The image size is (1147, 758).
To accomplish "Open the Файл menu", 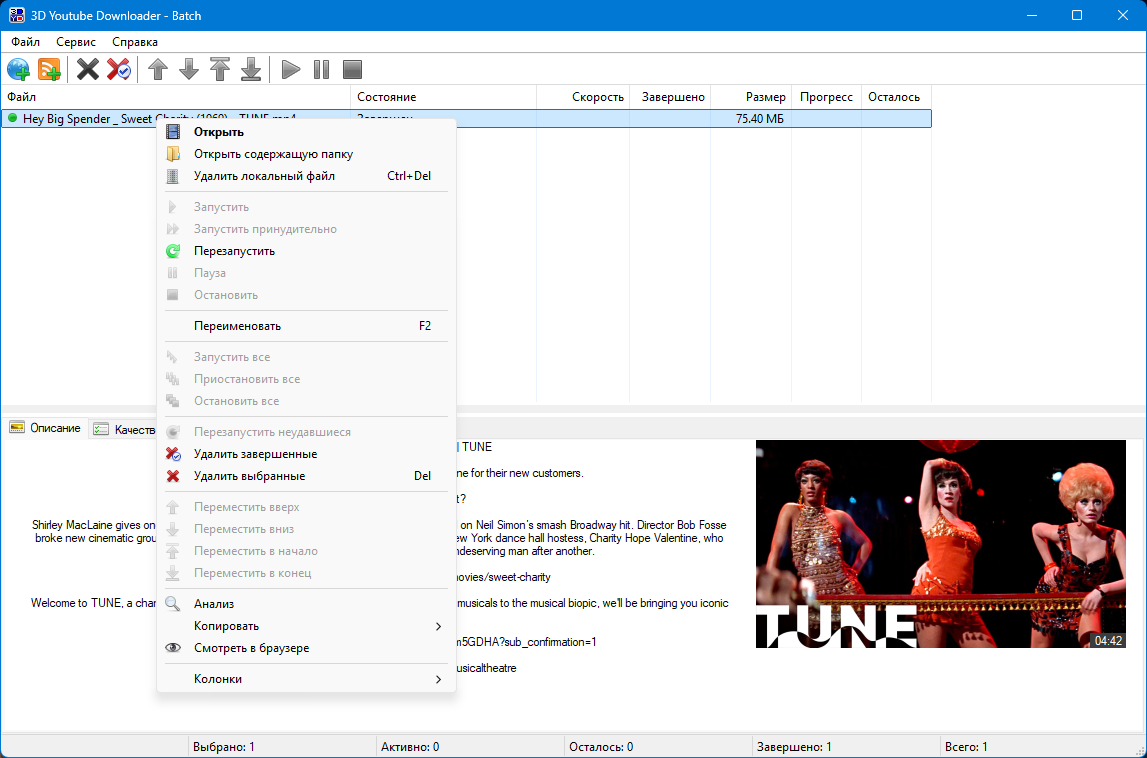I will 26,42.
